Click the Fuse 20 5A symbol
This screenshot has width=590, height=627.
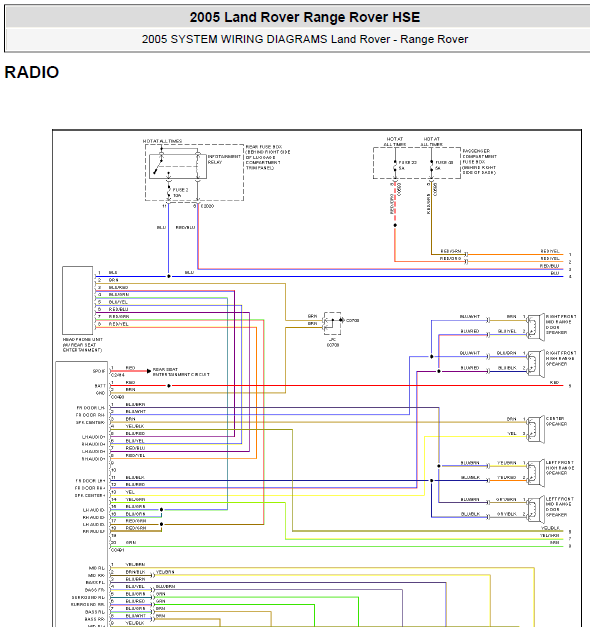pyautogui.click(x=395, y=166)
